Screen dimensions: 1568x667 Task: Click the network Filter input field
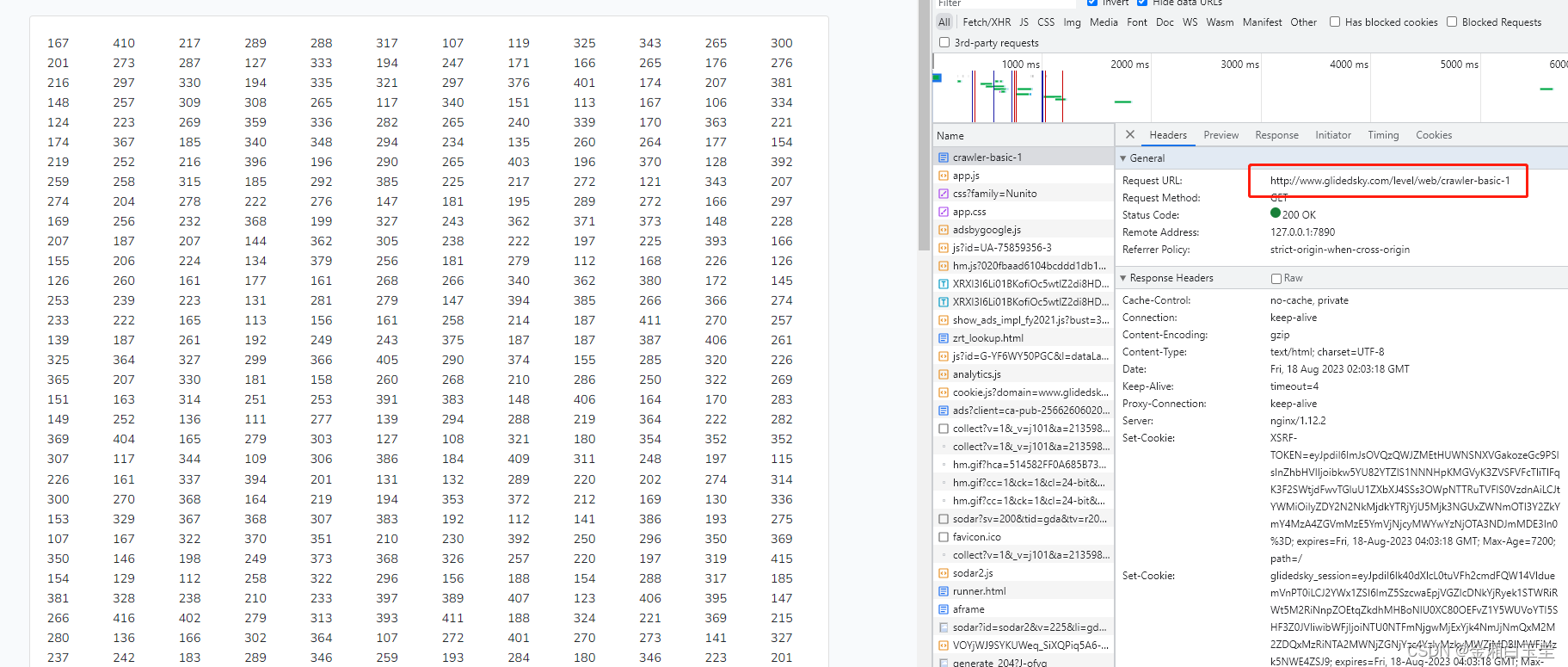pyautogui.click(x=1006, y=3)
